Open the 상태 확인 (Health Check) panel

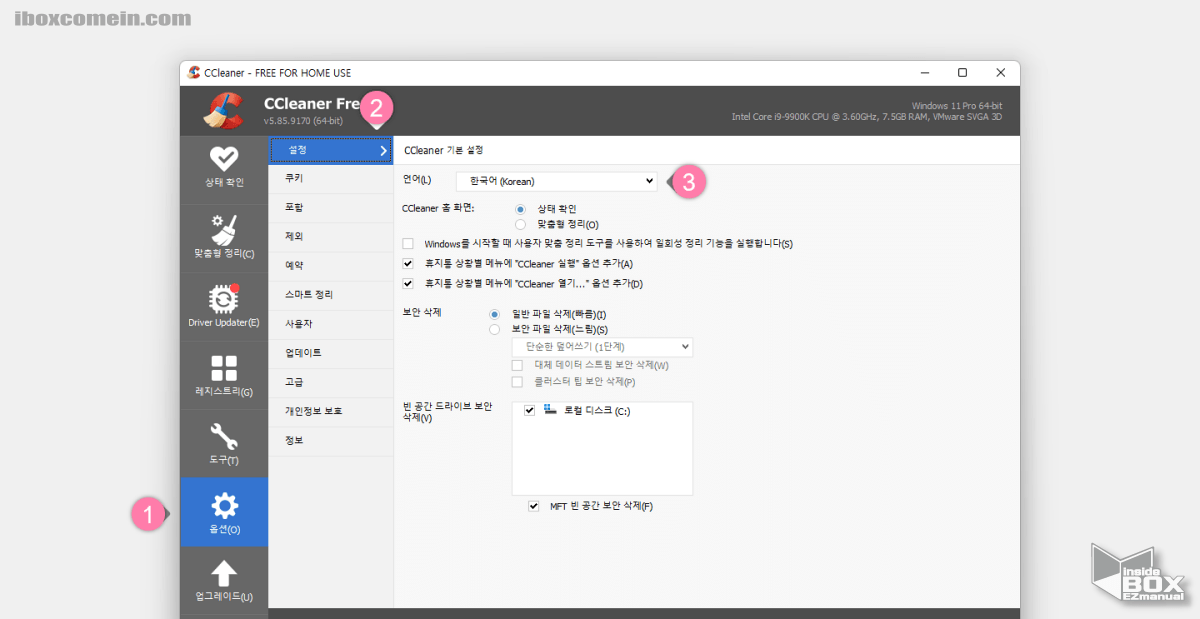[x=224, y=168]
